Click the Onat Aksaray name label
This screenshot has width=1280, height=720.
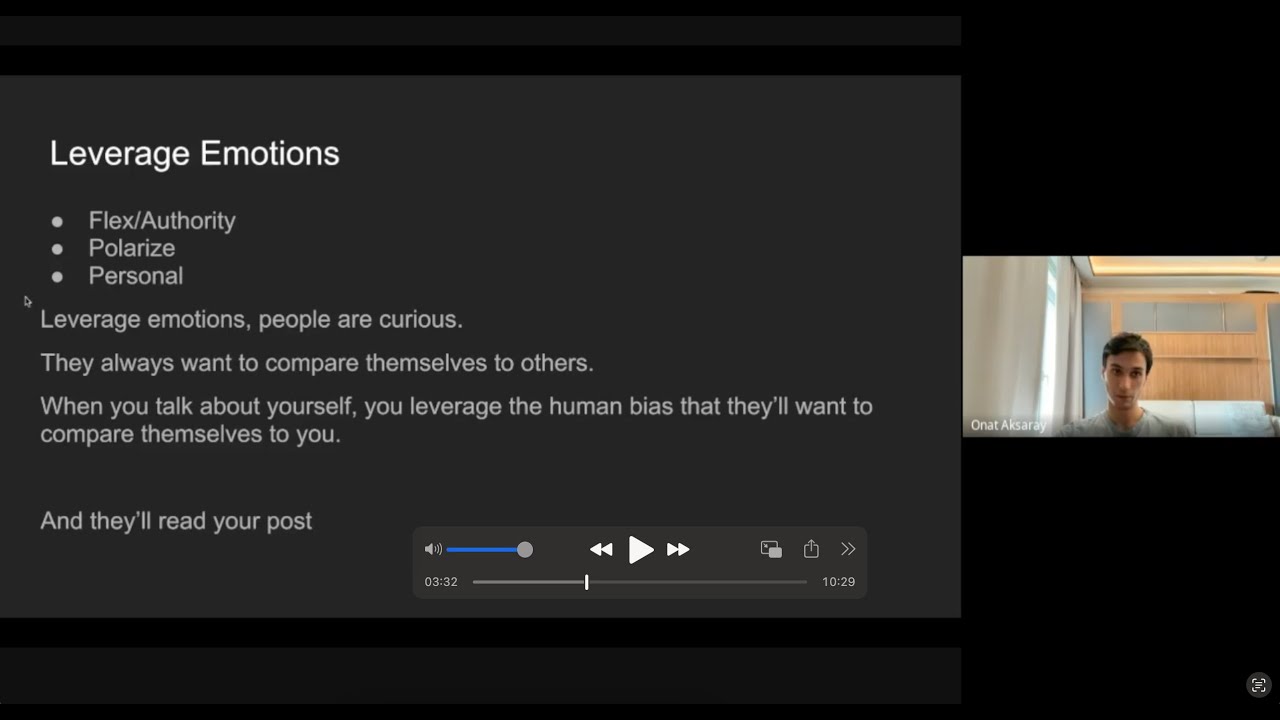1008,425
